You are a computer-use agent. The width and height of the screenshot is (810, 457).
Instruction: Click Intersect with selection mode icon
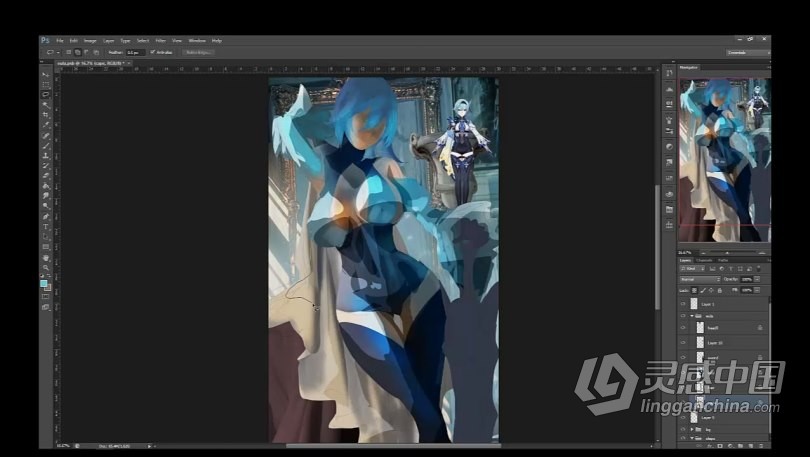tap(96, 52)
